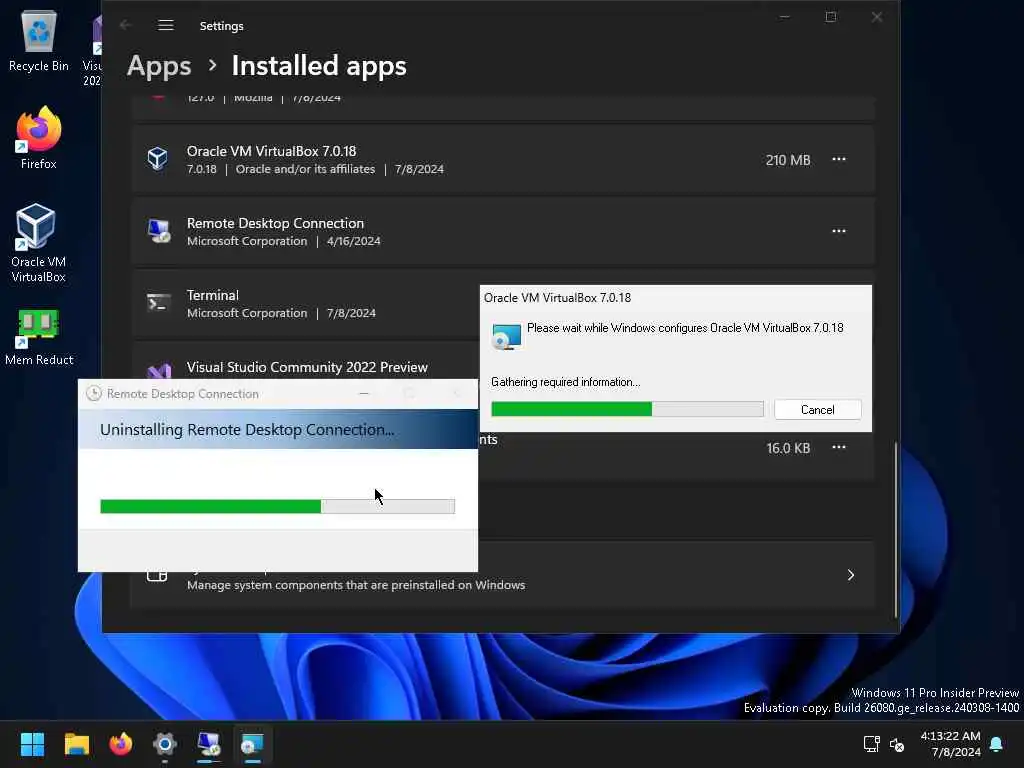The height and width of the screenshot is (768, 1024).
Task: Click the Remote Desktop Connection app list icon
Action: (x=158, y=231)
